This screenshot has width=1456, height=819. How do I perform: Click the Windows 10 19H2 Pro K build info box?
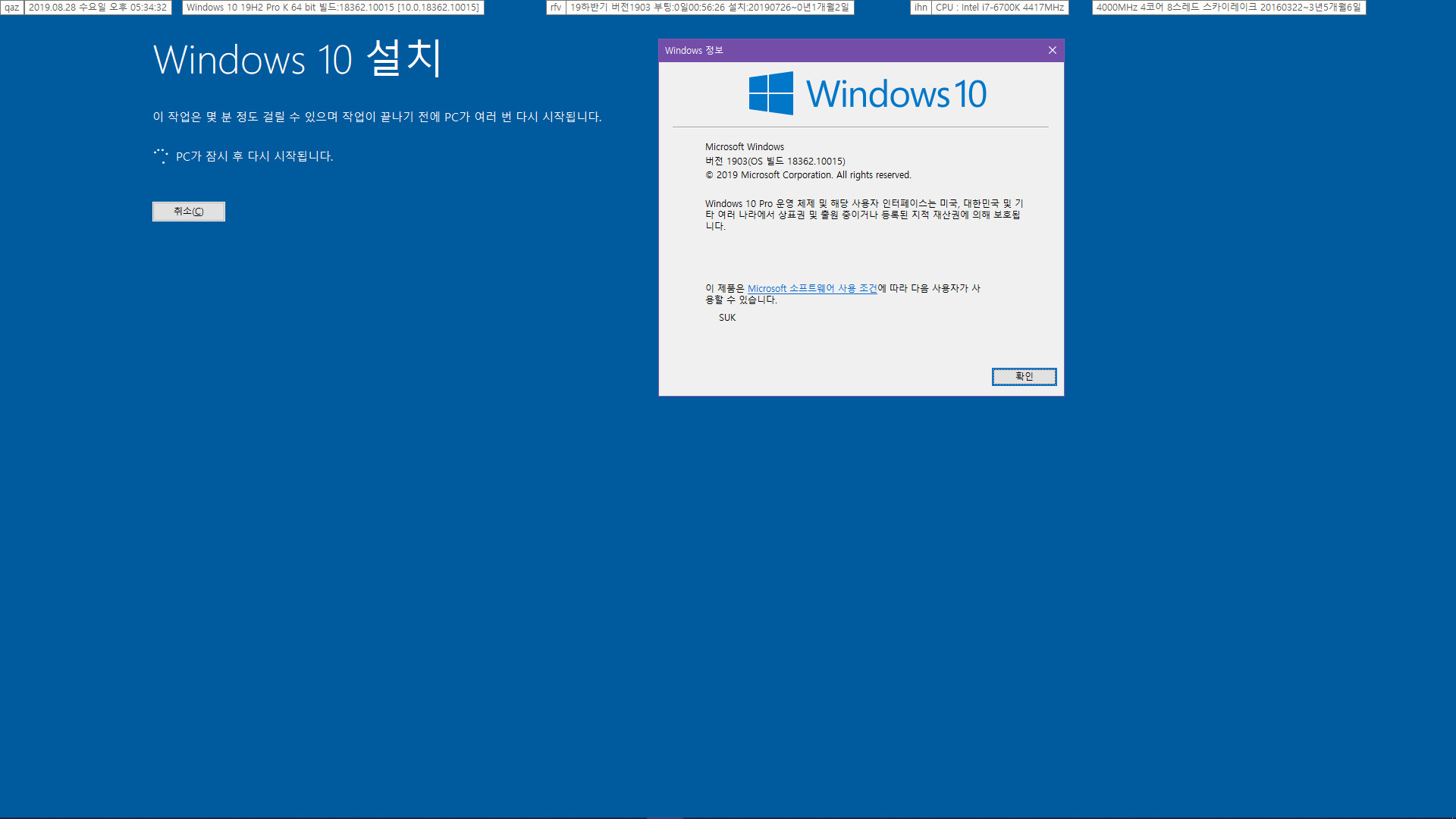(x=333, y=8)
